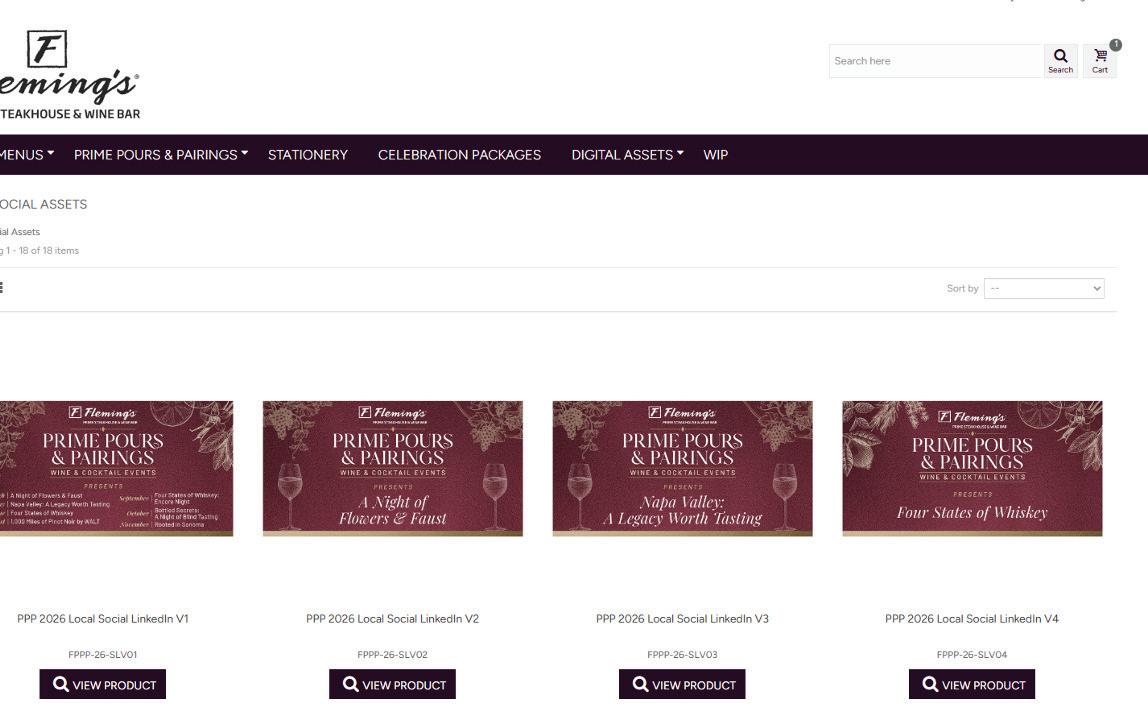Screen dimensions: 1148x720
Task: Focus the Search here input field
Action: 936,61
